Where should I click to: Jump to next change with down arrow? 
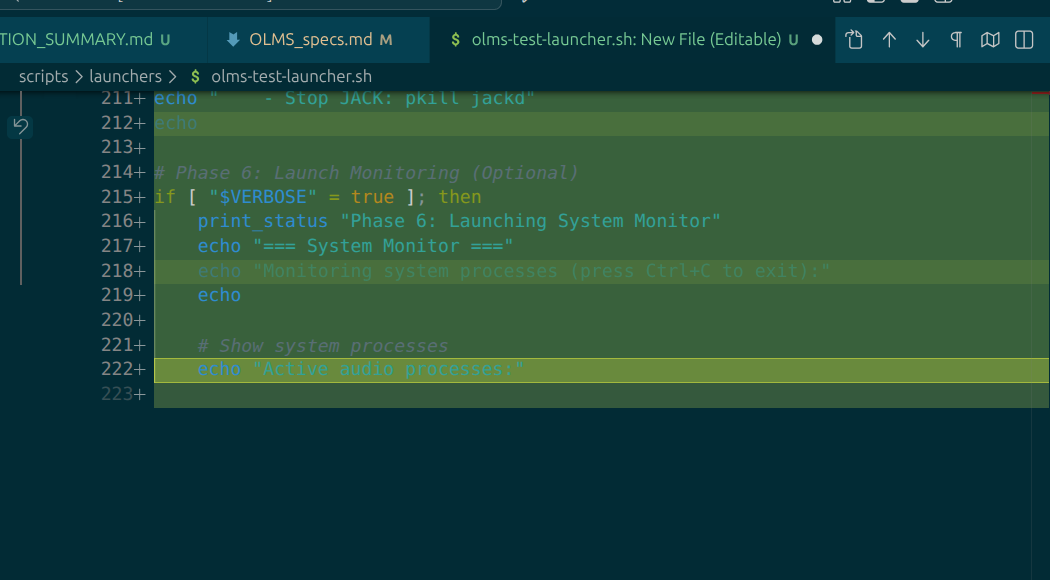click(x=923, y=40)
